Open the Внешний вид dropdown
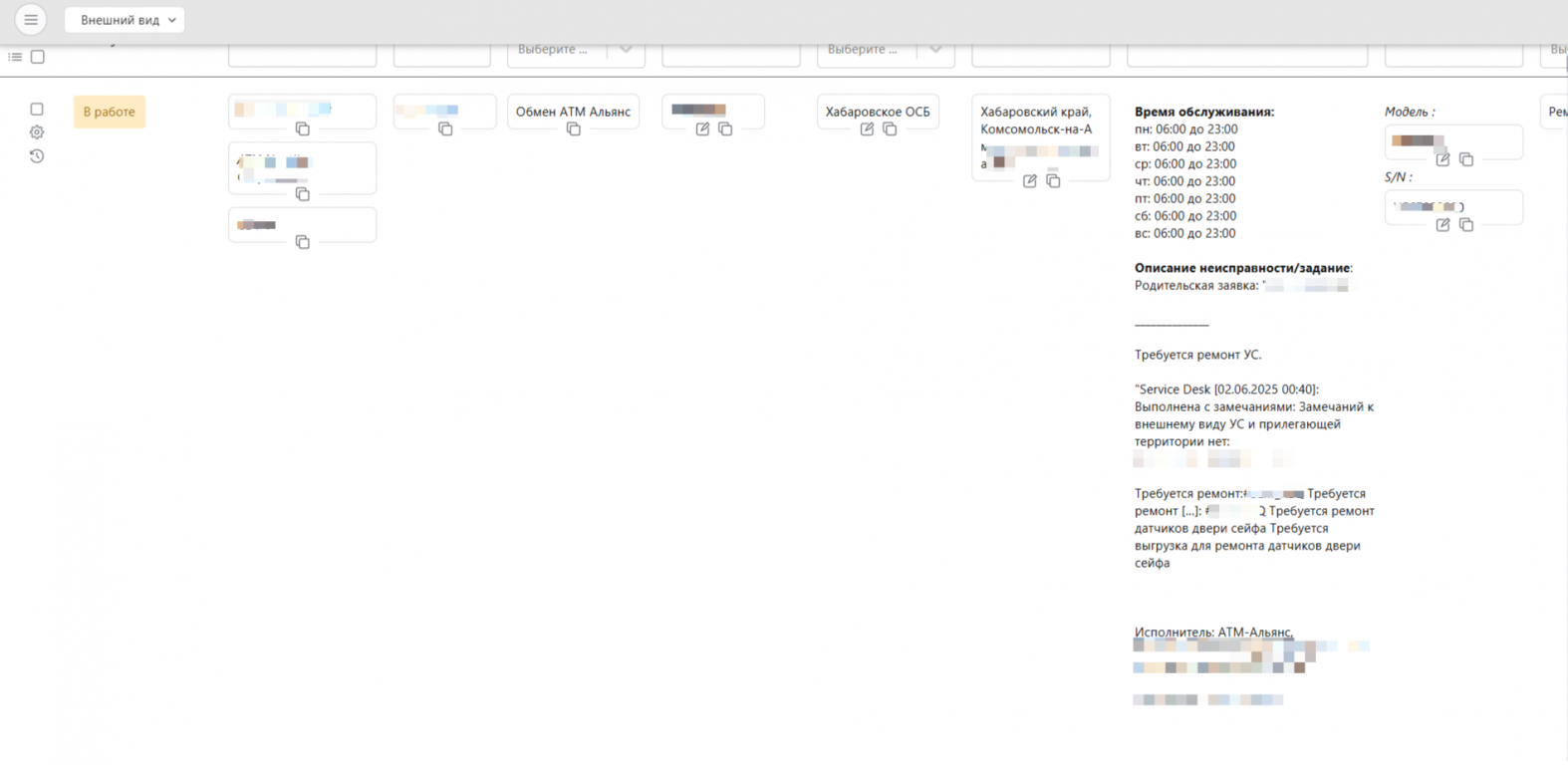1568x765 pixels. [125, 20]
